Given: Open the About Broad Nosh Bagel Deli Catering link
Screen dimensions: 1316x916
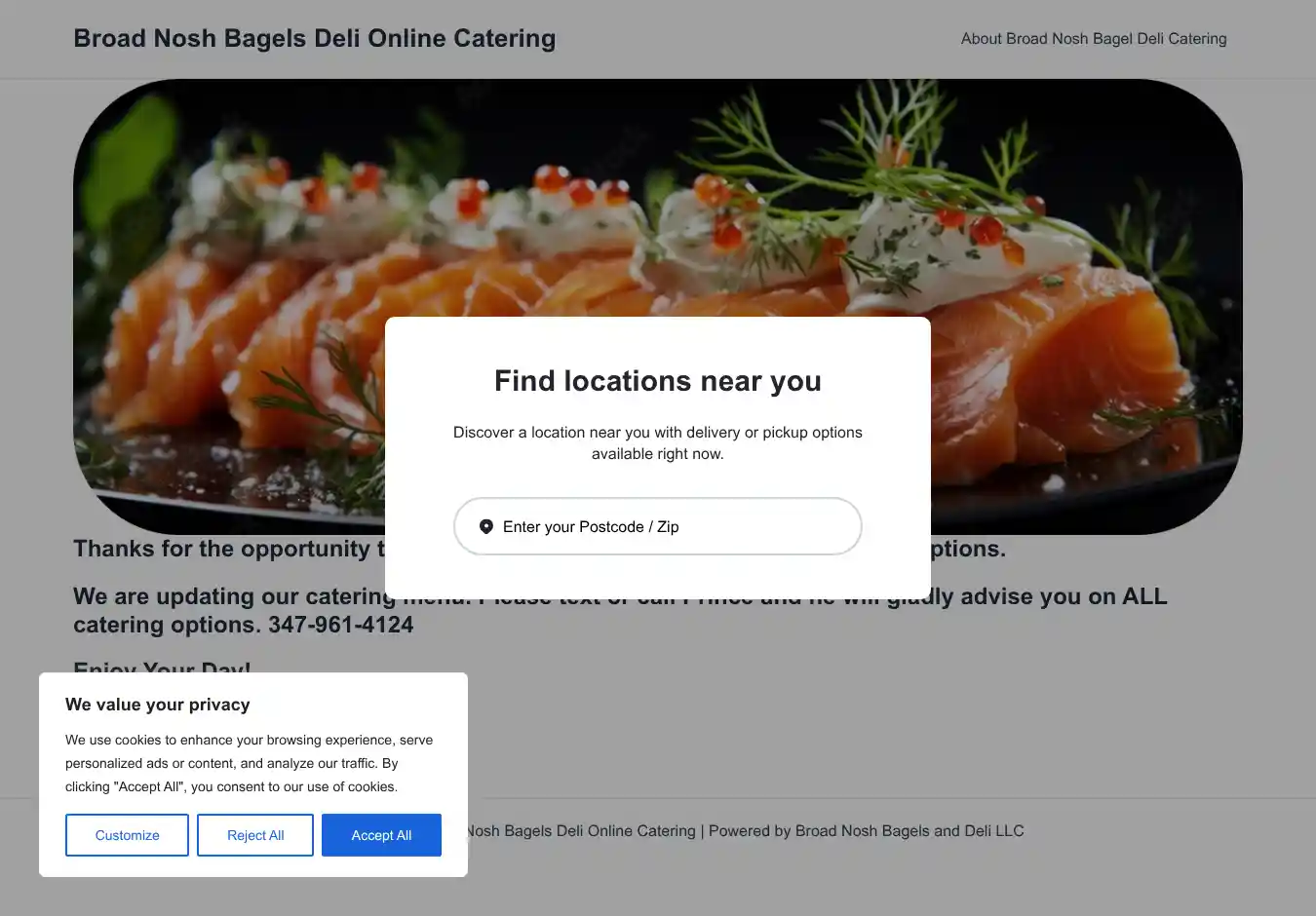Looking at the screenshot, I should 1094,39.
